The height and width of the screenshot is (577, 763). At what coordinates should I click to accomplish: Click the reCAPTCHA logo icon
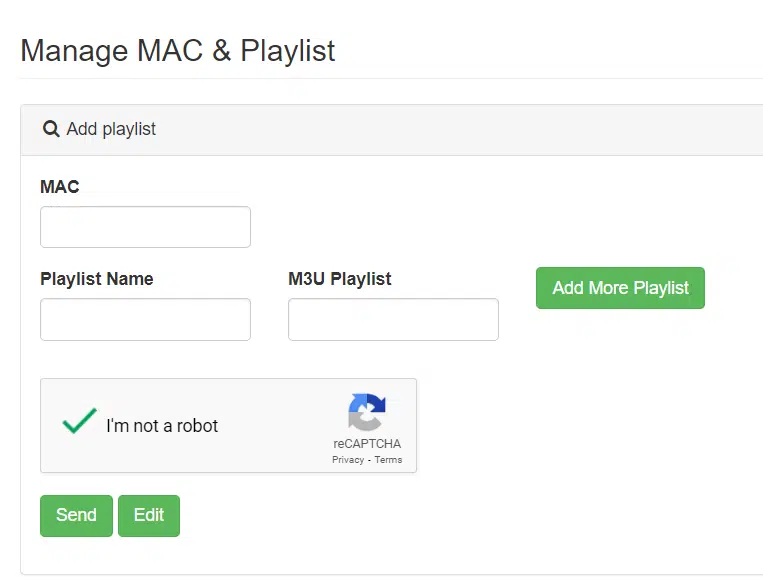coord(367,412)
